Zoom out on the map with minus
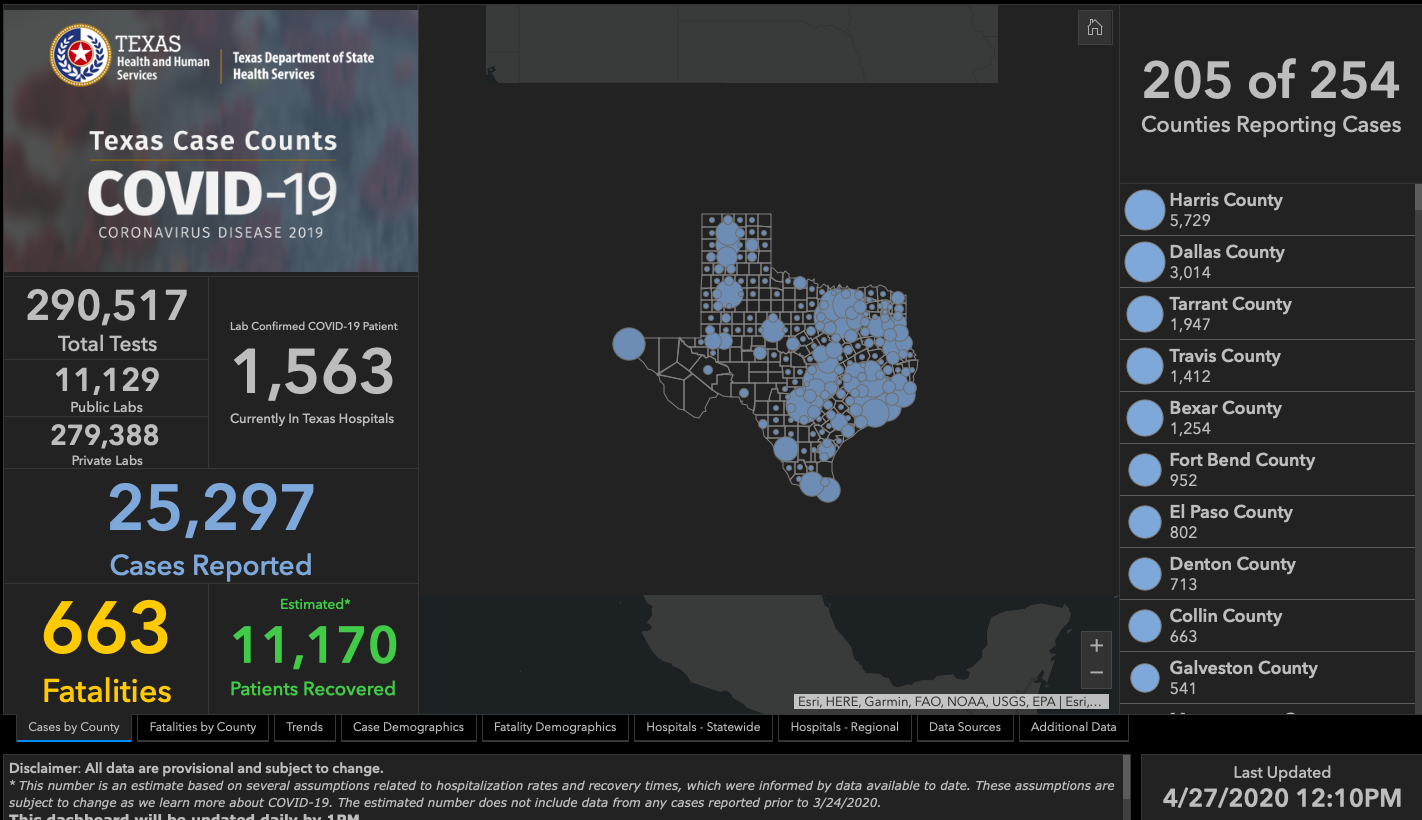The image size is (1422, 820). tap(1096, 673)
